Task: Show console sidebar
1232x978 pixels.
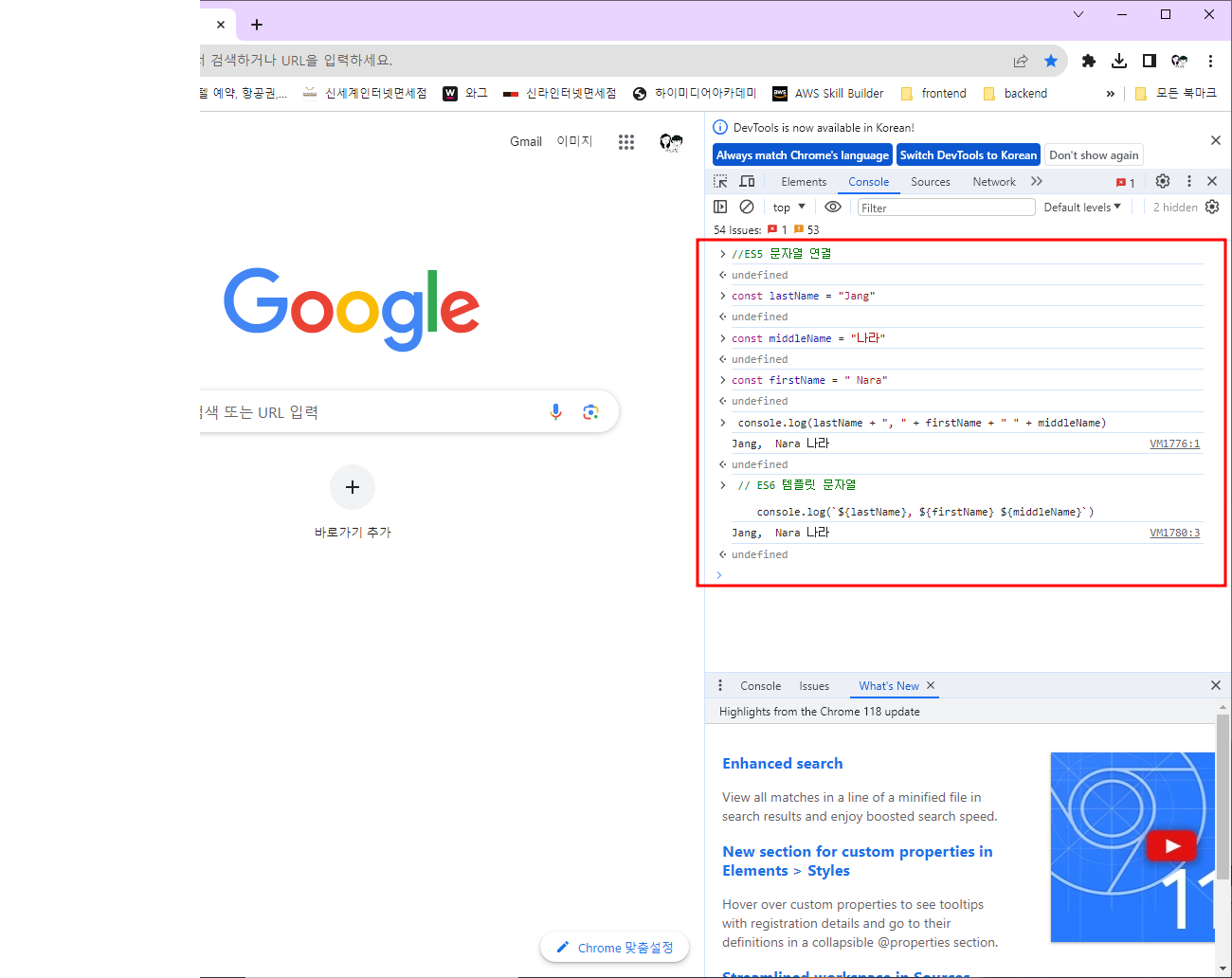Action: [x=720, y=207]
